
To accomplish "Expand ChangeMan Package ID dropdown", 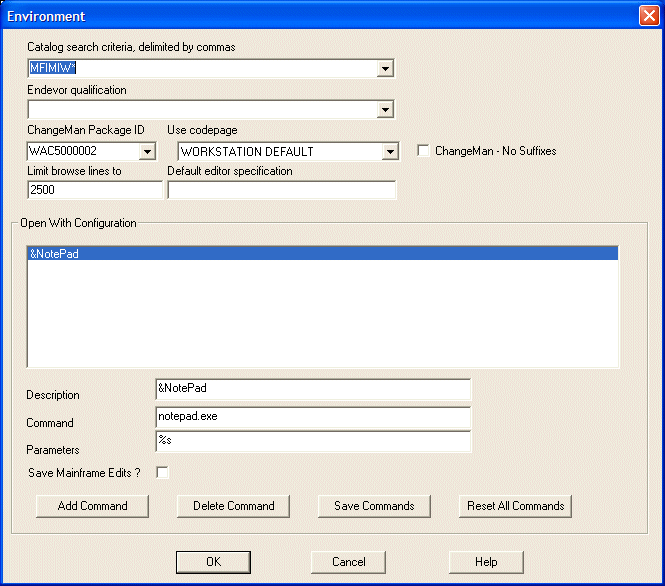I will [147, 152].
